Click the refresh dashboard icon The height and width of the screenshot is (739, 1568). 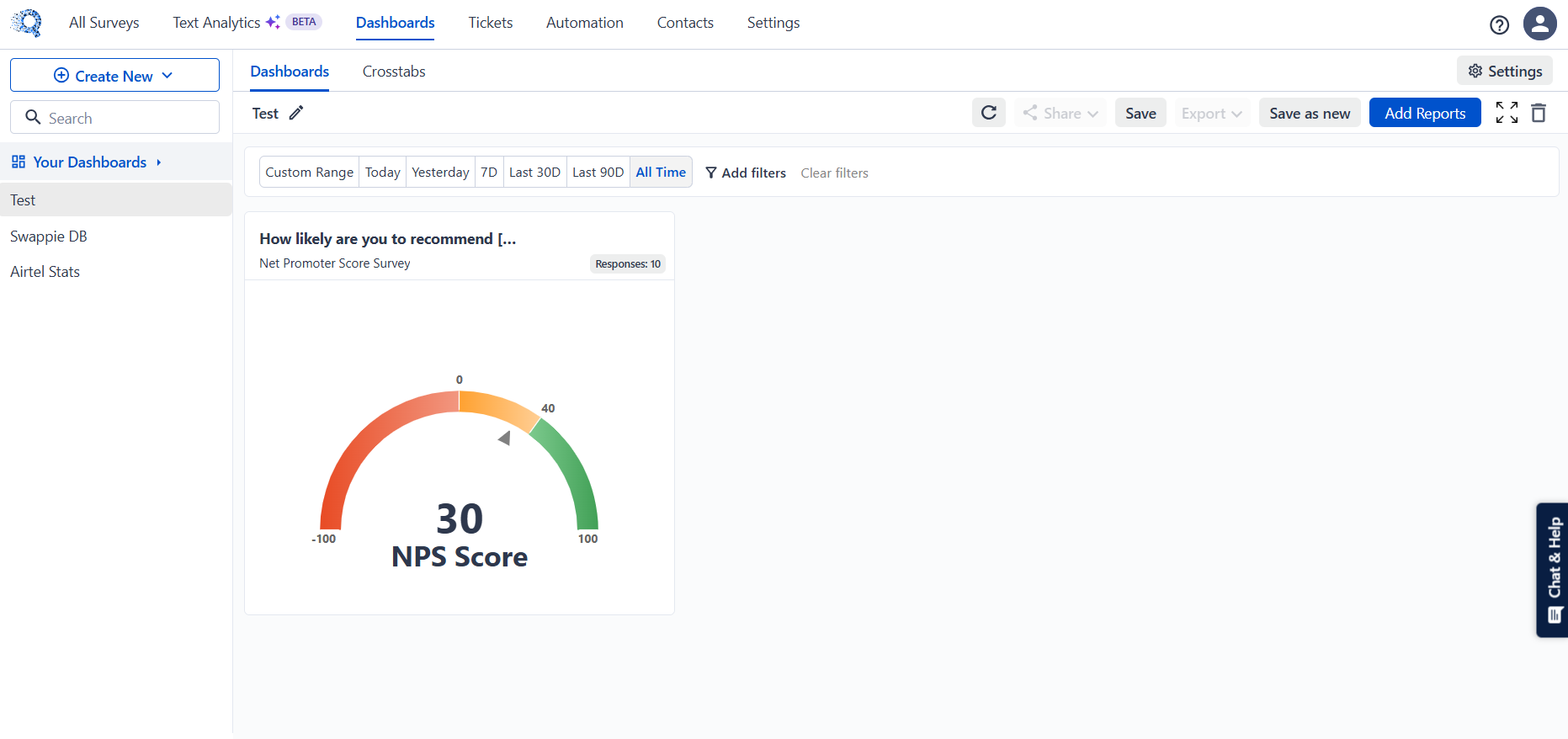(988, 113)
